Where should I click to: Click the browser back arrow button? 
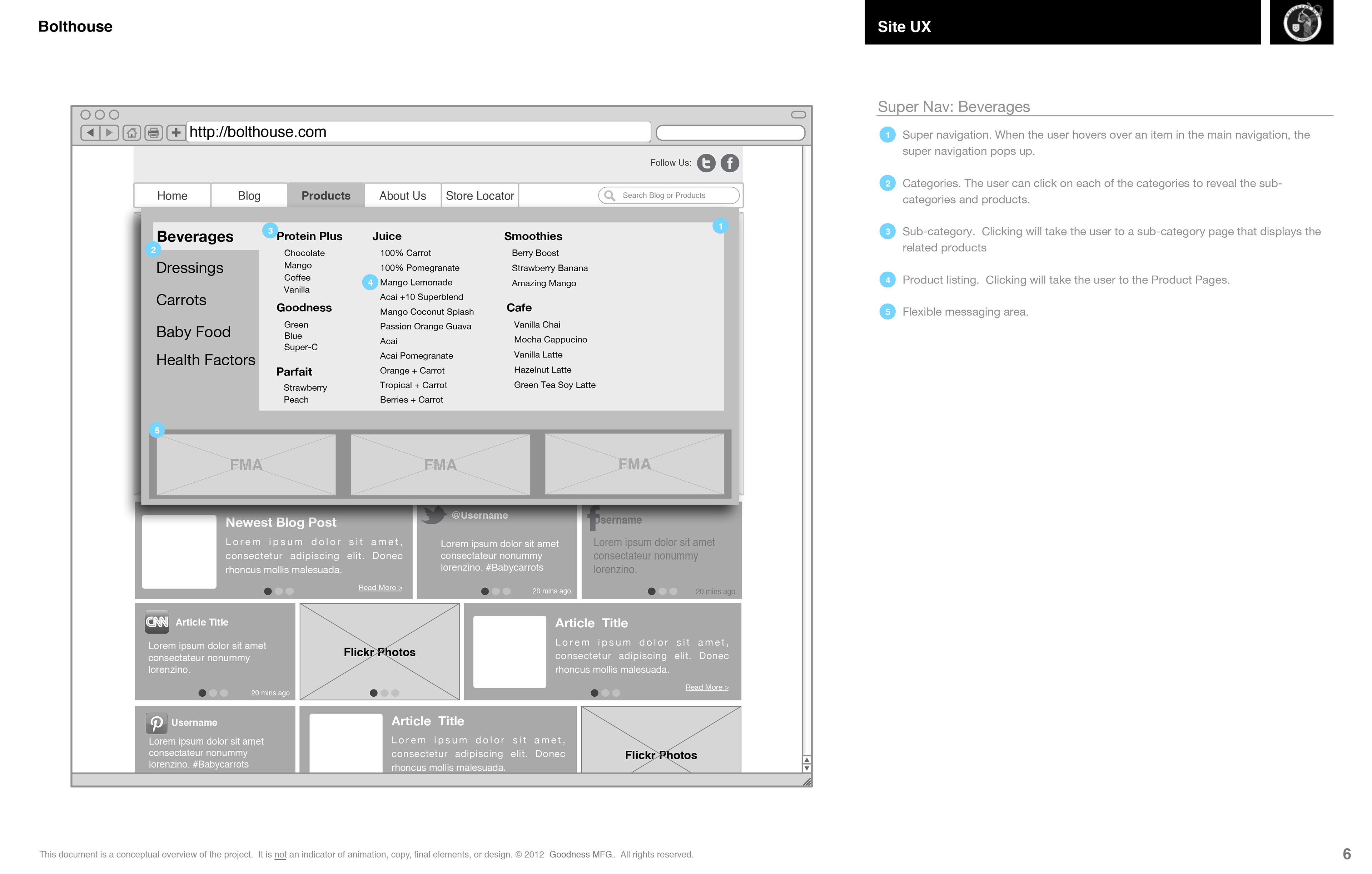pyautogui.click(x=90, y=132)
